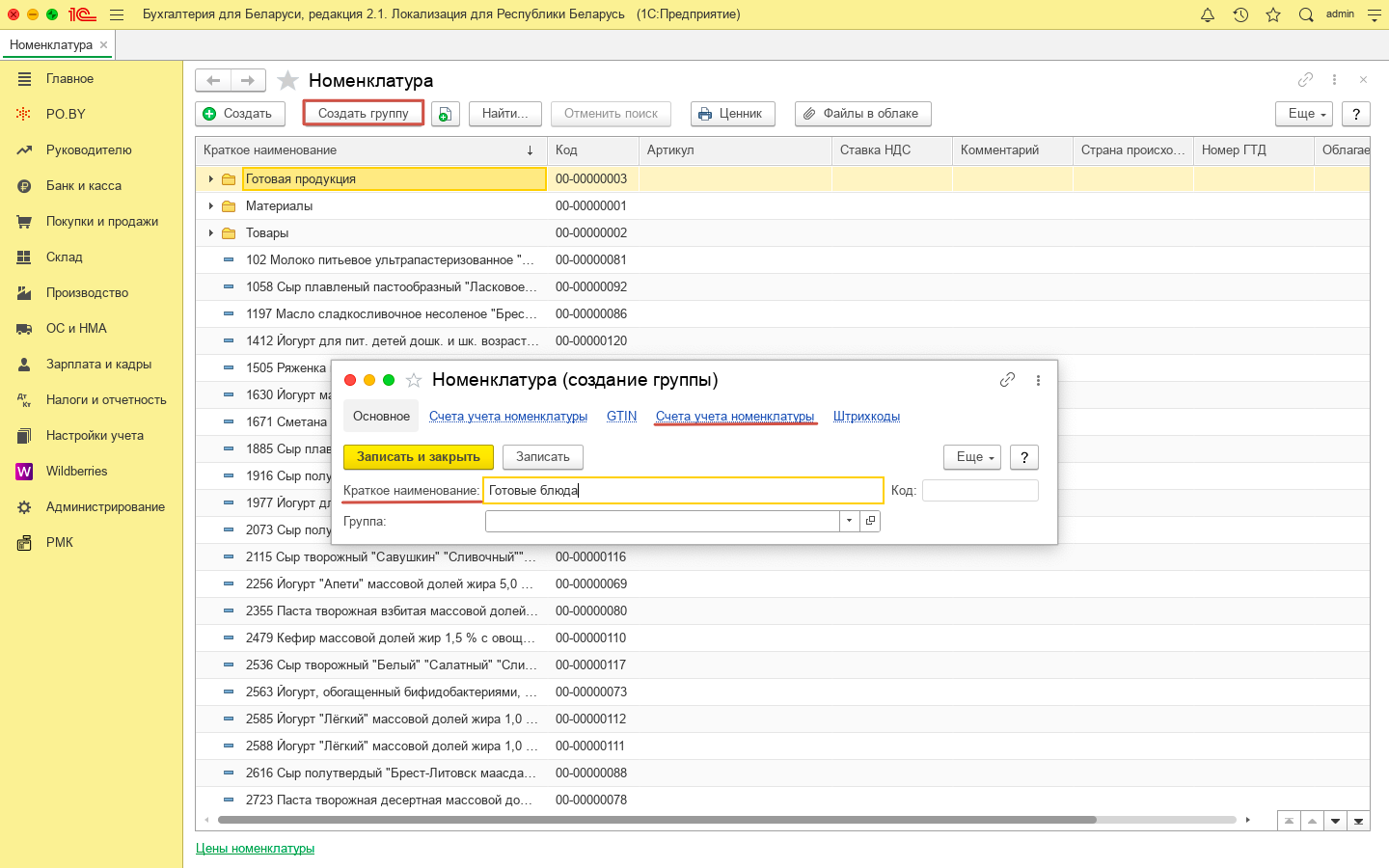1389x868 pixels.
Task: Open the dialog's Еще dropdown
Action: click(971, 457)
